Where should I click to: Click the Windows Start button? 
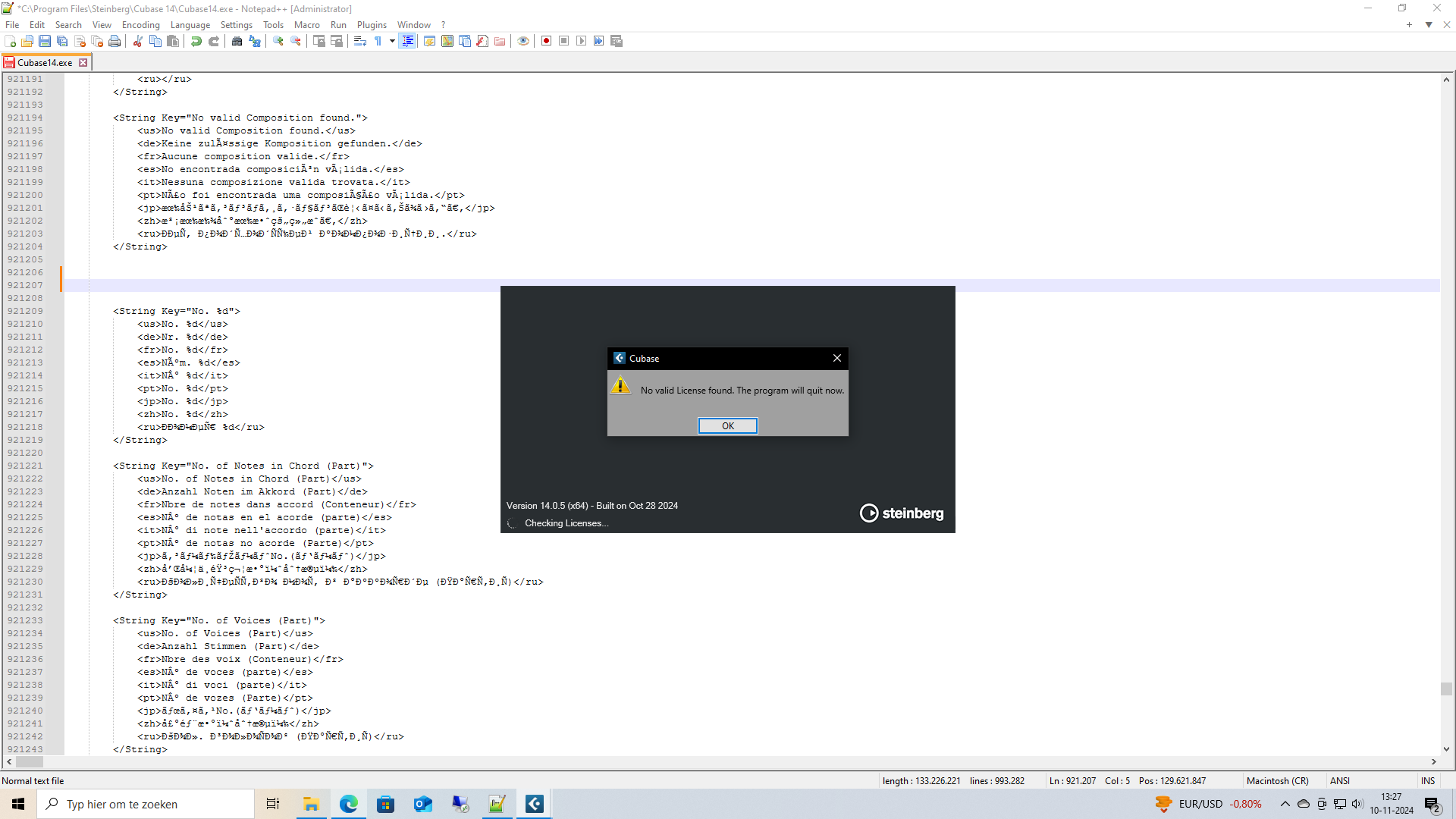(x=18, y=804)
